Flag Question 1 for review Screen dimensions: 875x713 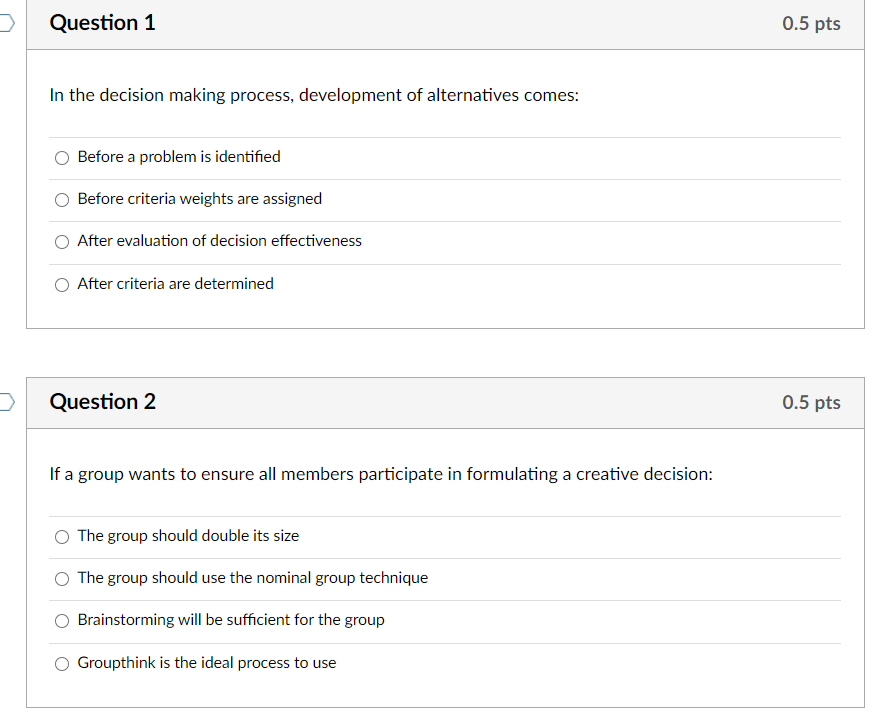click(4, 22)
